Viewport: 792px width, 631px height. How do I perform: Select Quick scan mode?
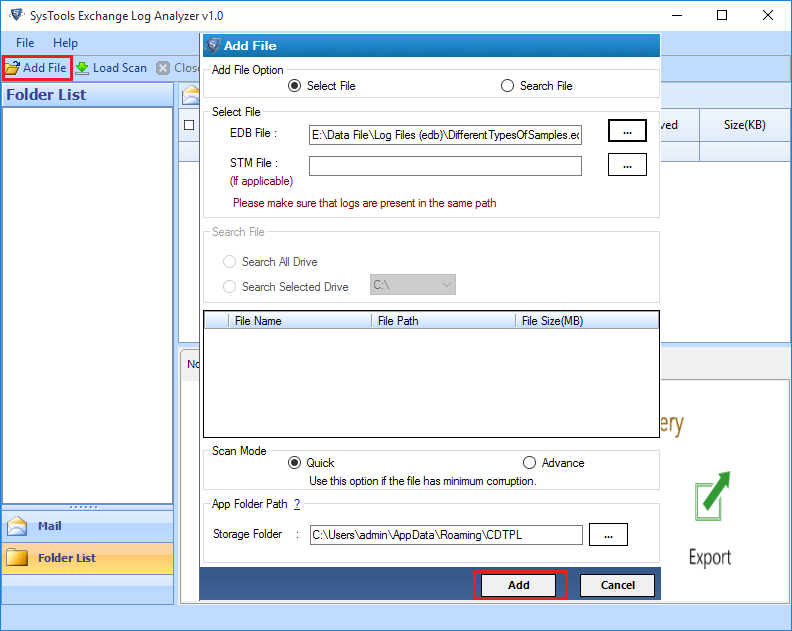311,463
